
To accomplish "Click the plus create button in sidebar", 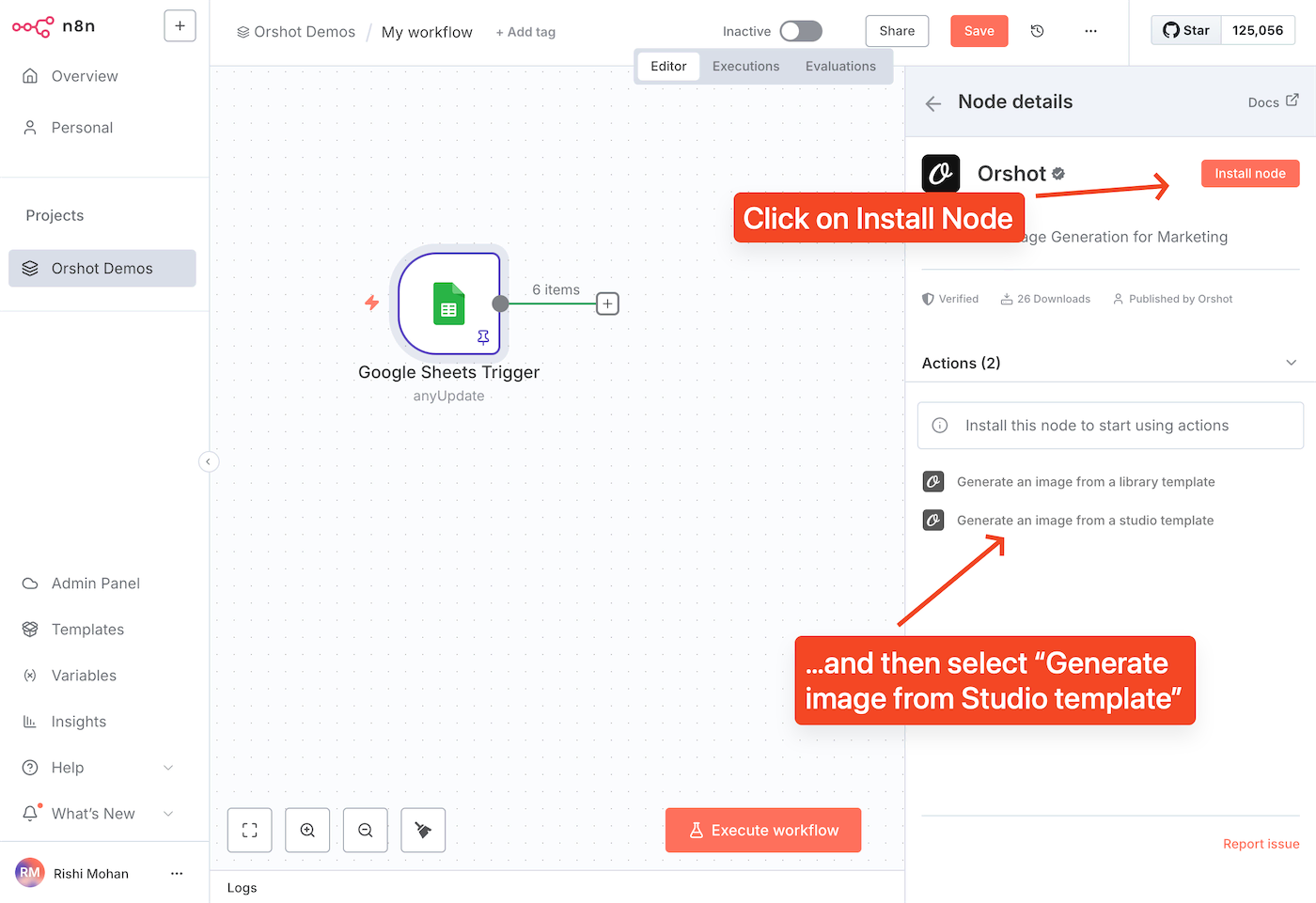I will point(180,25).
